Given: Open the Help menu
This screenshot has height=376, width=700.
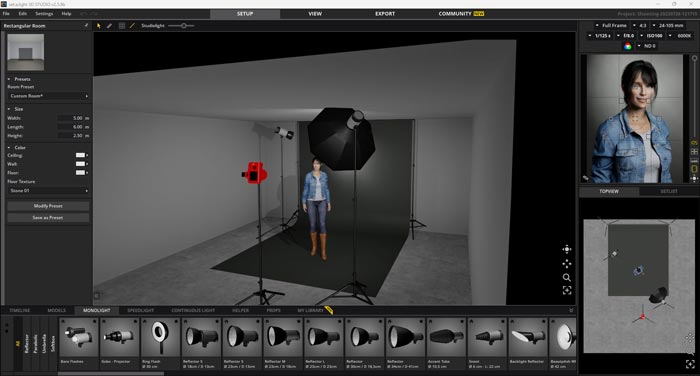Looking at the screenshot, I should 66,14.
